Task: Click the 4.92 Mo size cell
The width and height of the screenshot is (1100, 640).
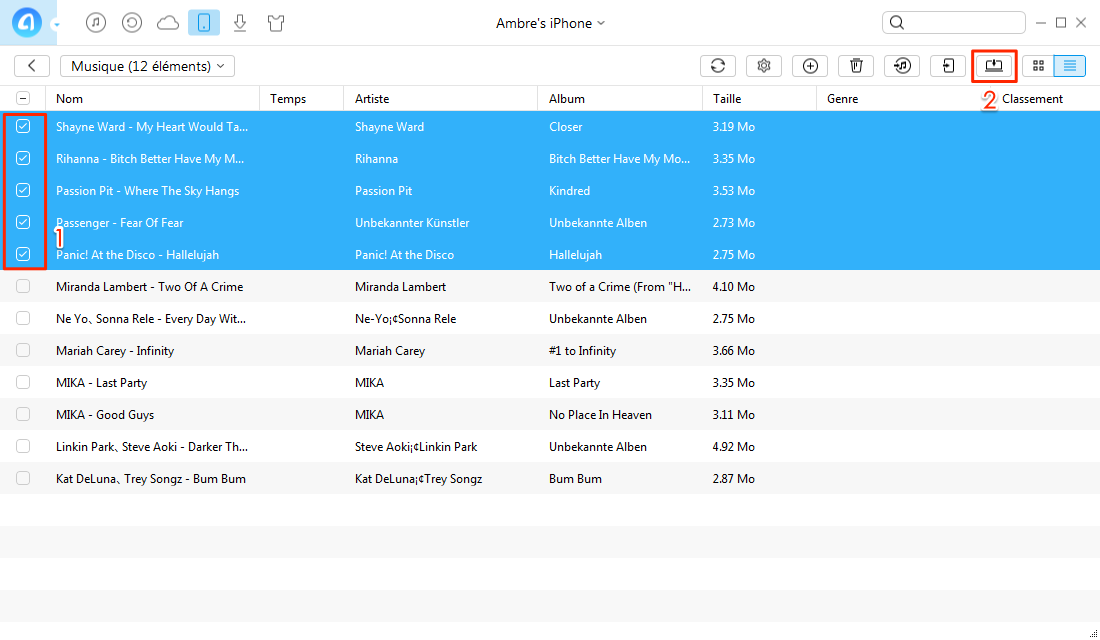Action: coord(734,447)
